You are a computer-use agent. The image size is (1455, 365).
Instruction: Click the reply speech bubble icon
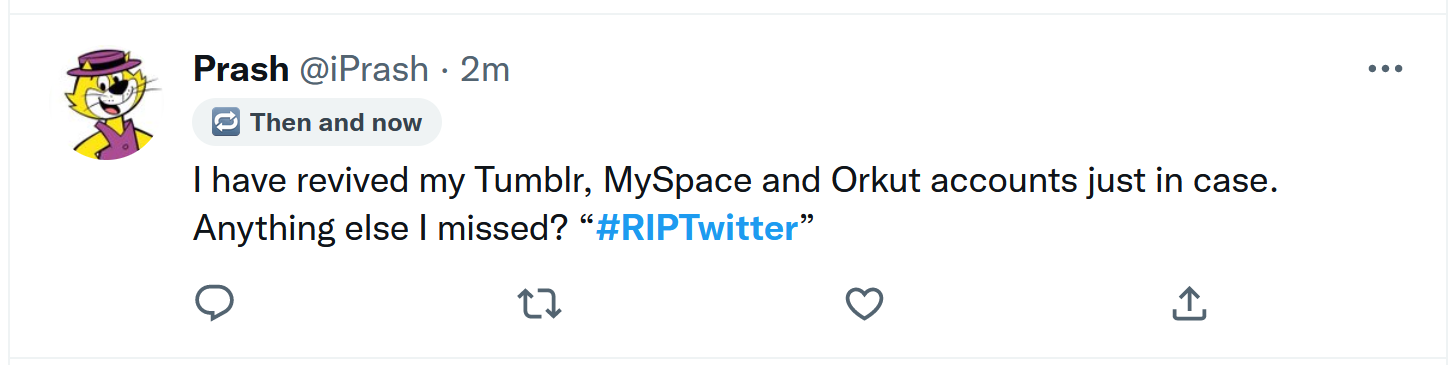pos(214,303)
